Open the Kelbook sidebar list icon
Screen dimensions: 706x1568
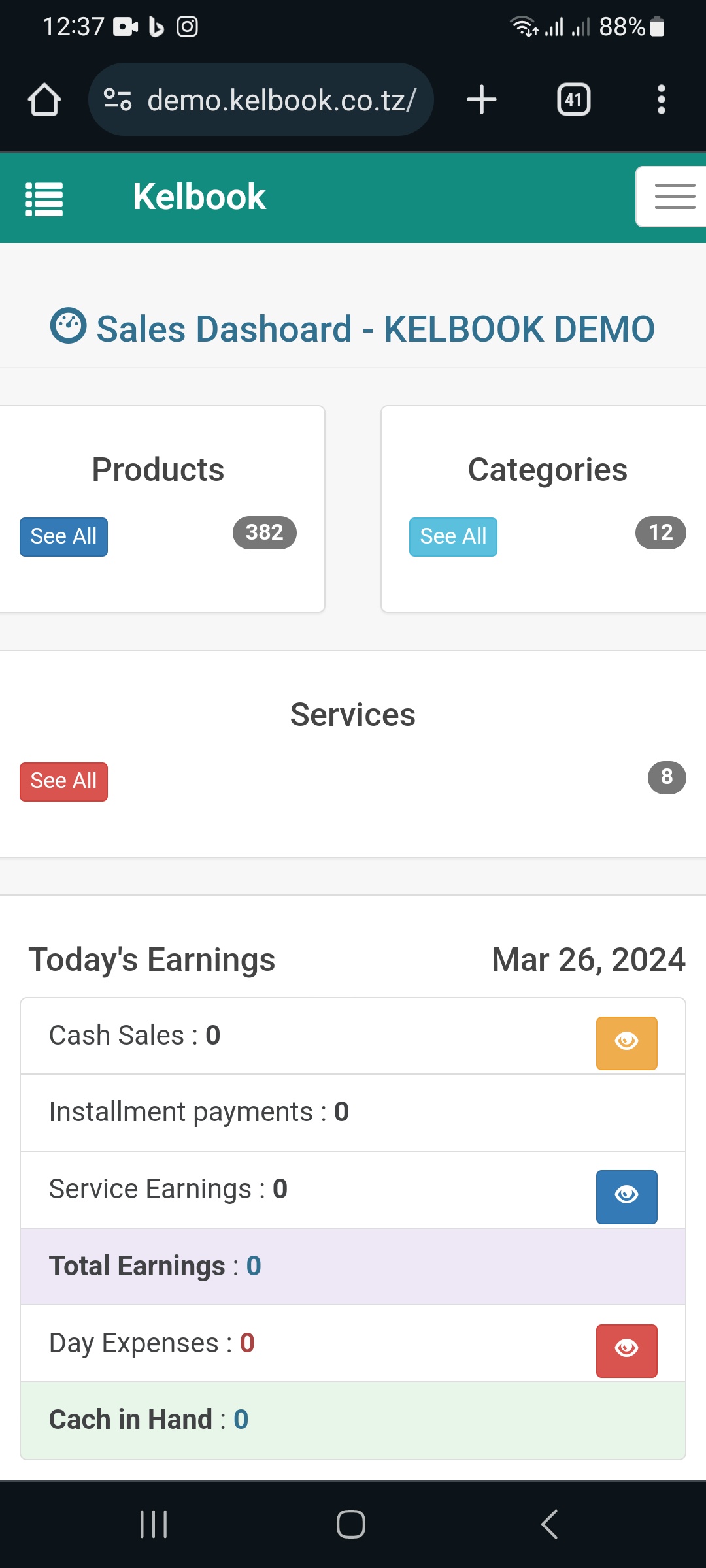44,199
